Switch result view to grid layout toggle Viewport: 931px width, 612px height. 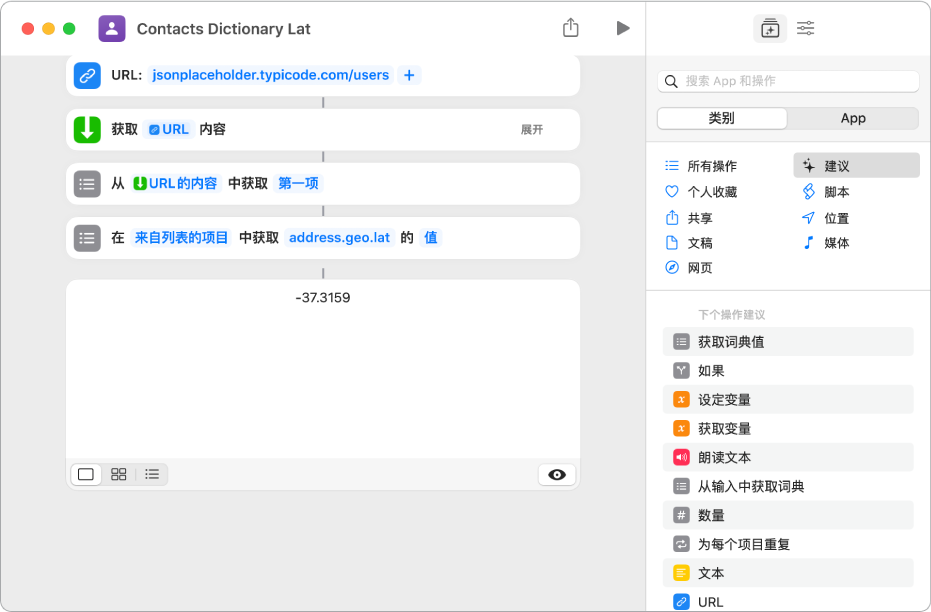(118, 474)
